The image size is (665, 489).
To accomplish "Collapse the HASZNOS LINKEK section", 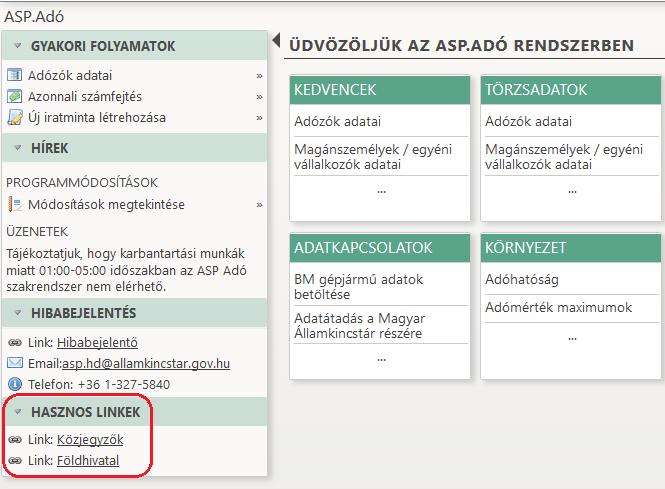I will pyautogui.click(x=17, y=412).
